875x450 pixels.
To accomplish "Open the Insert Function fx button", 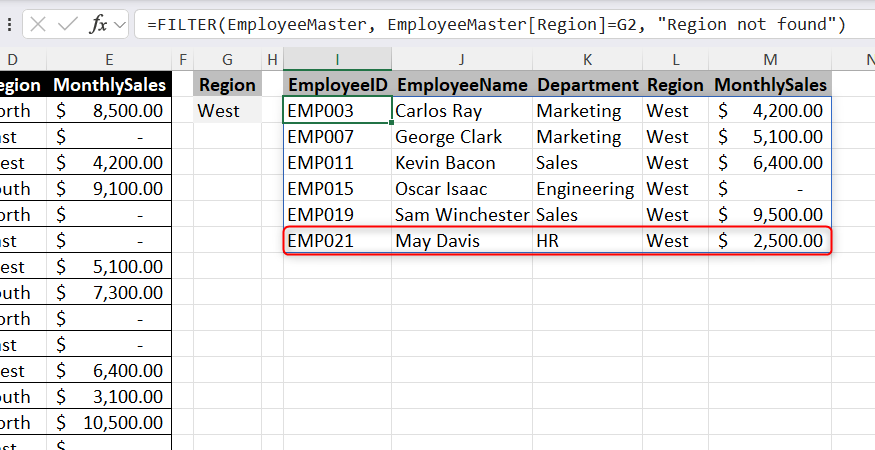I will [x=99, y=25].
